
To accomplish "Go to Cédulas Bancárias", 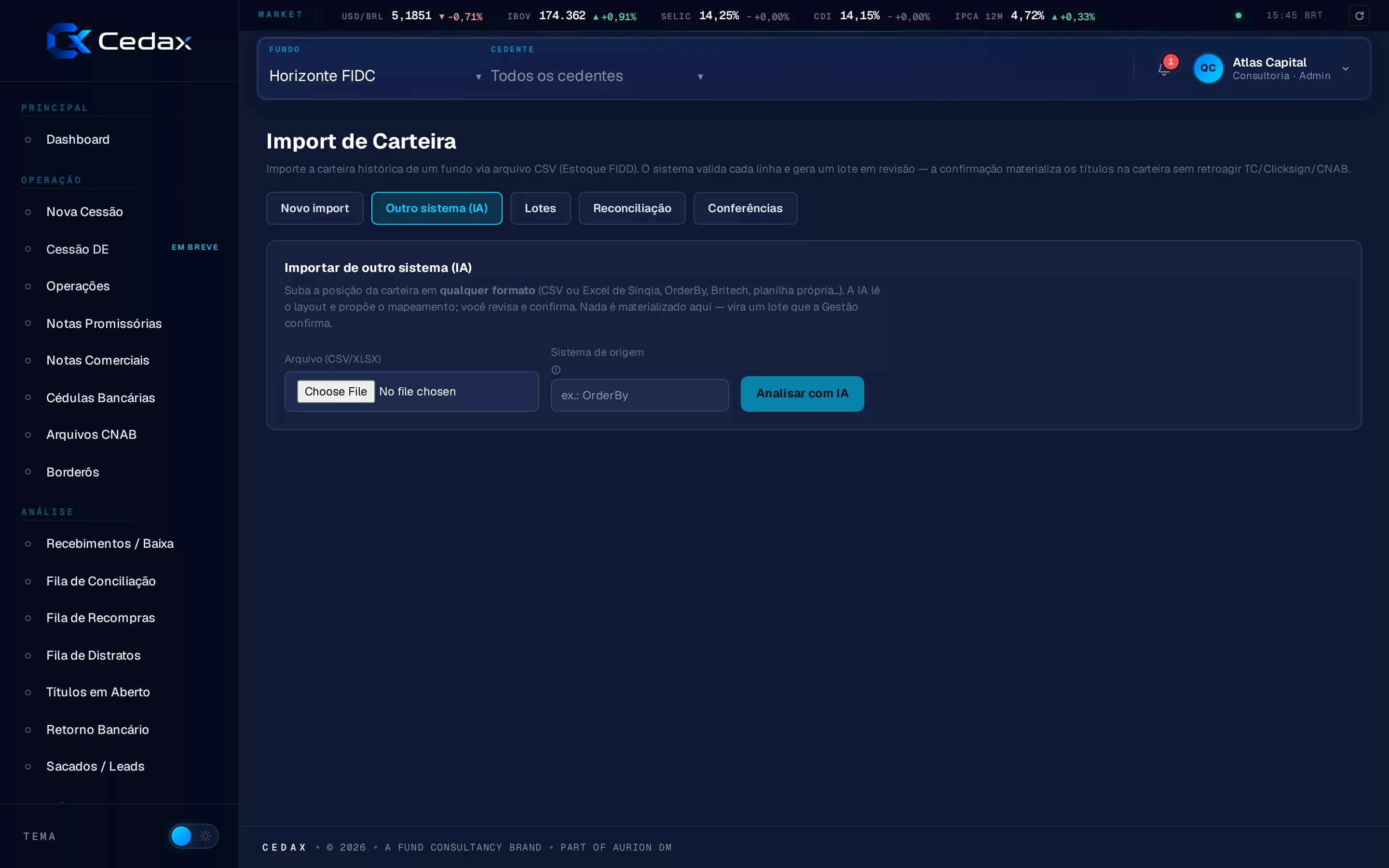I will 100,397.
